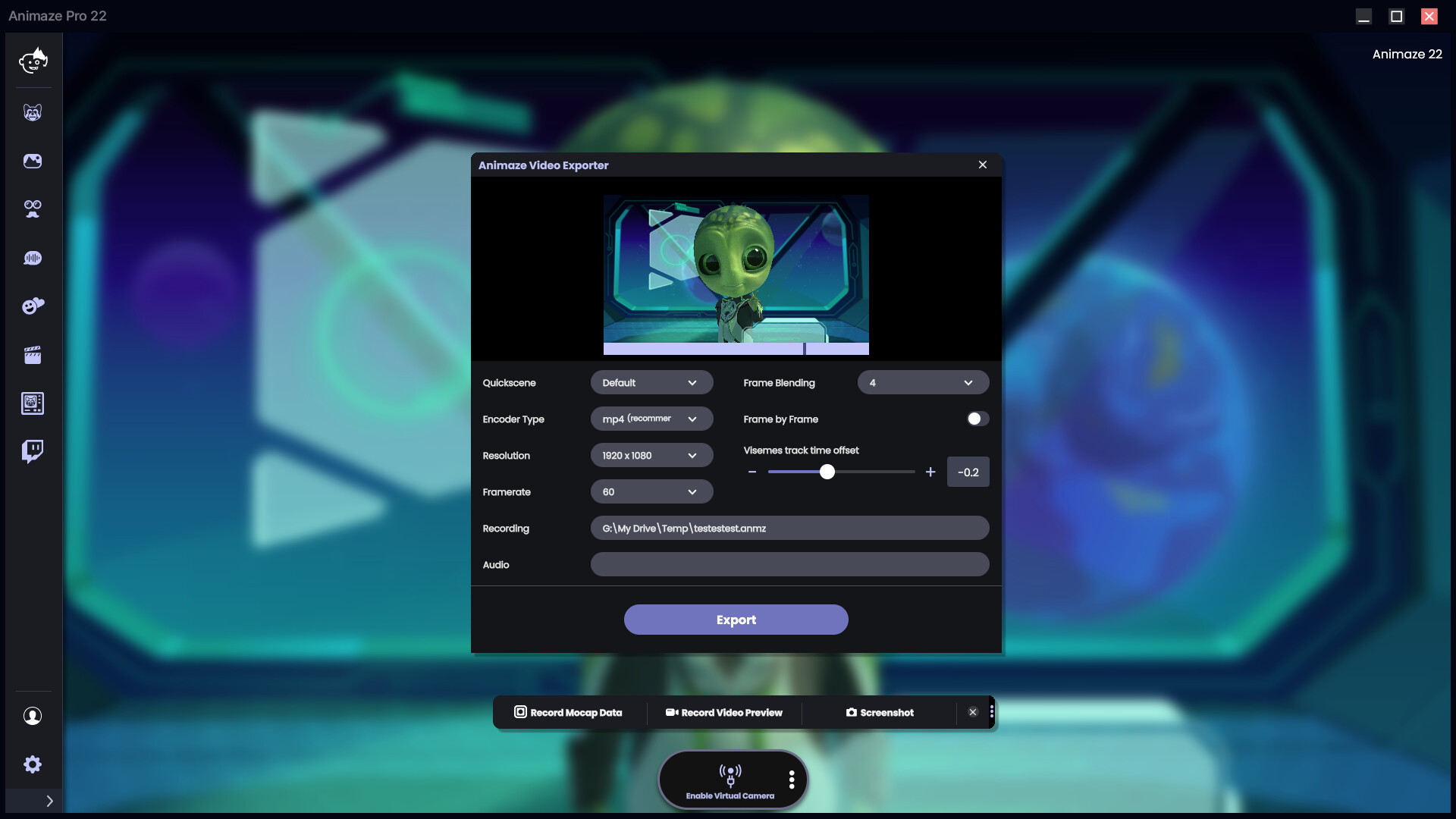The width and height of the screenshot is (1456, 819).
Task: Select Record Video Preview
Action: (x=723, y=713)
